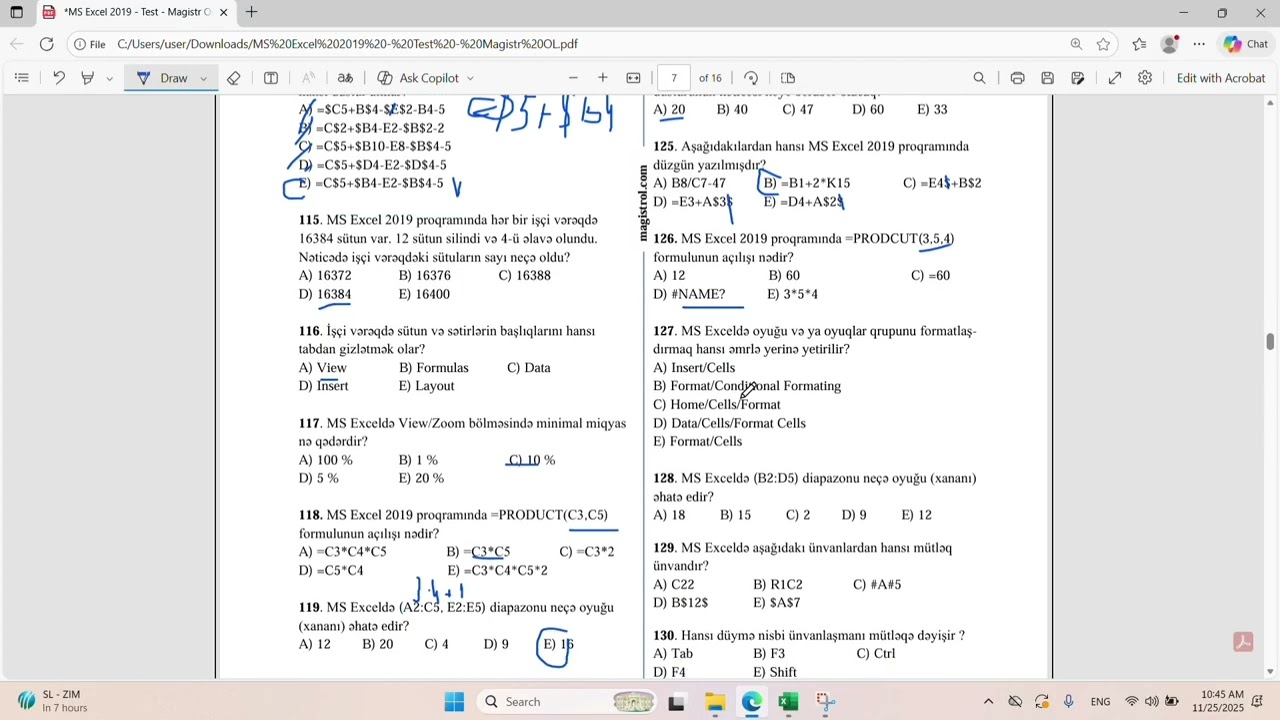Viewport: 1280px width, 720px height.
Task: Open Find in PDF search
Action: tap(979, 78)
